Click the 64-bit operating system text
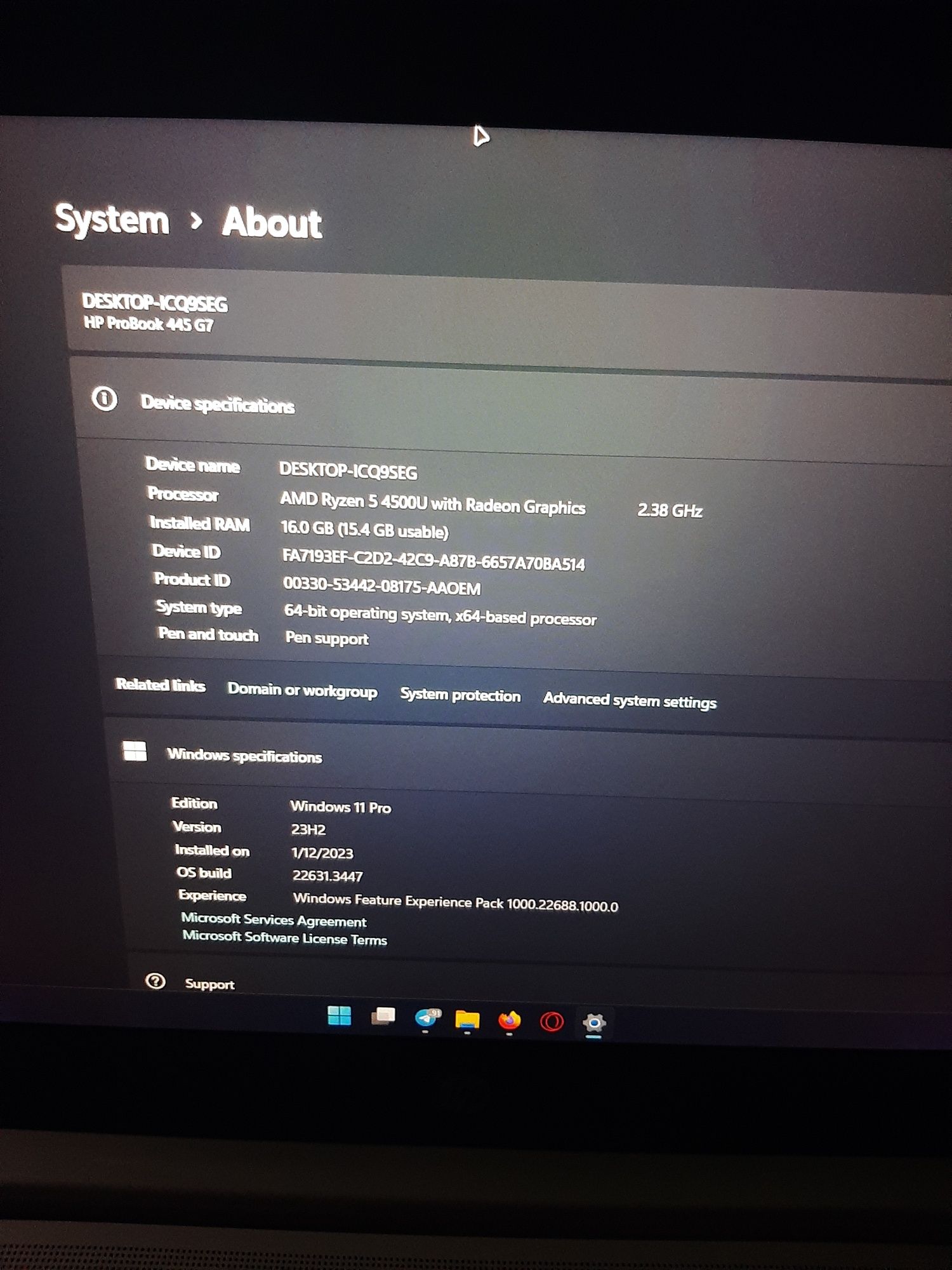 tap(440, 614)
